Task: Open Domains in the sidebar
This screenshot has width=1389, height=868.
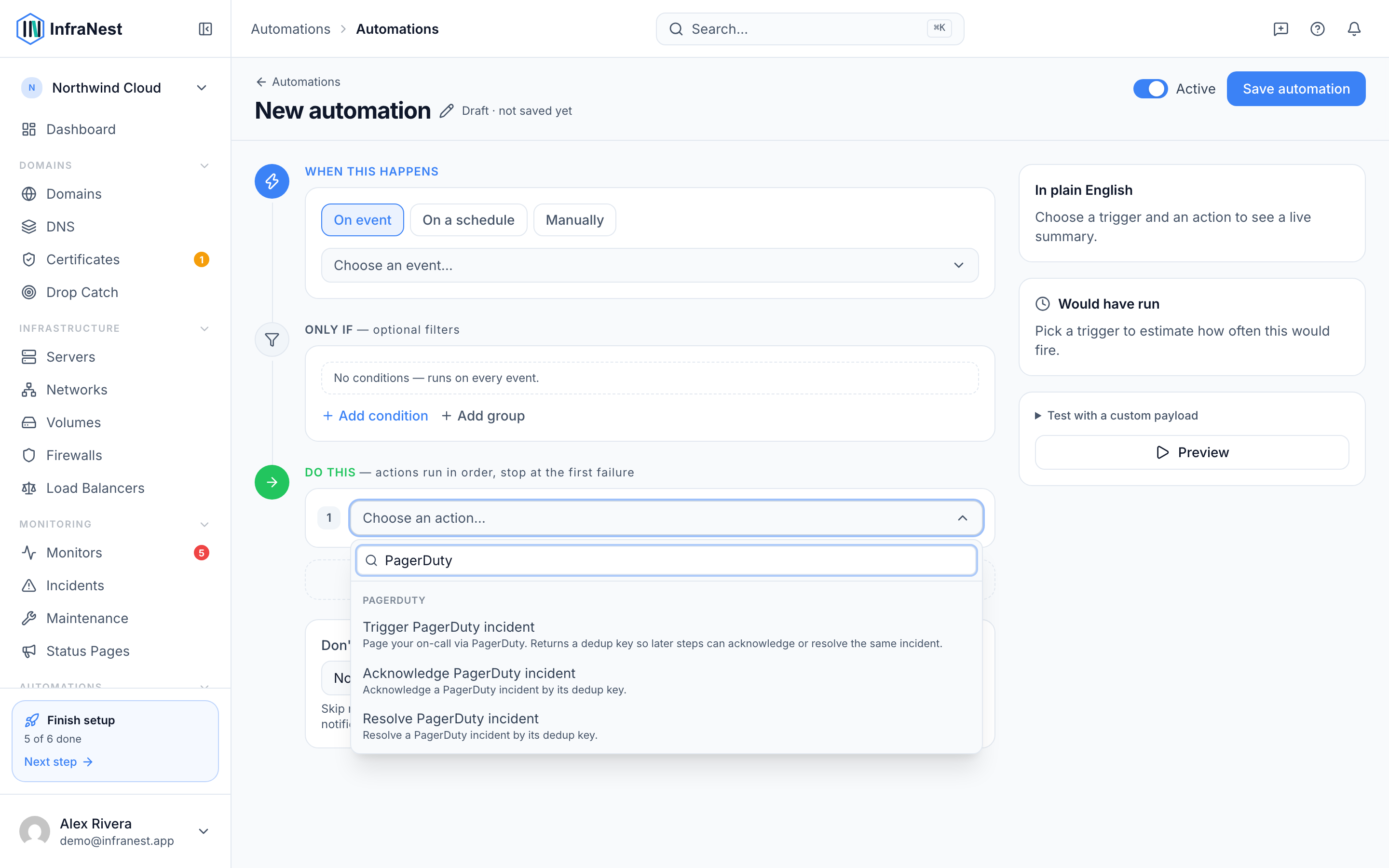Action: tap(115, 194)
